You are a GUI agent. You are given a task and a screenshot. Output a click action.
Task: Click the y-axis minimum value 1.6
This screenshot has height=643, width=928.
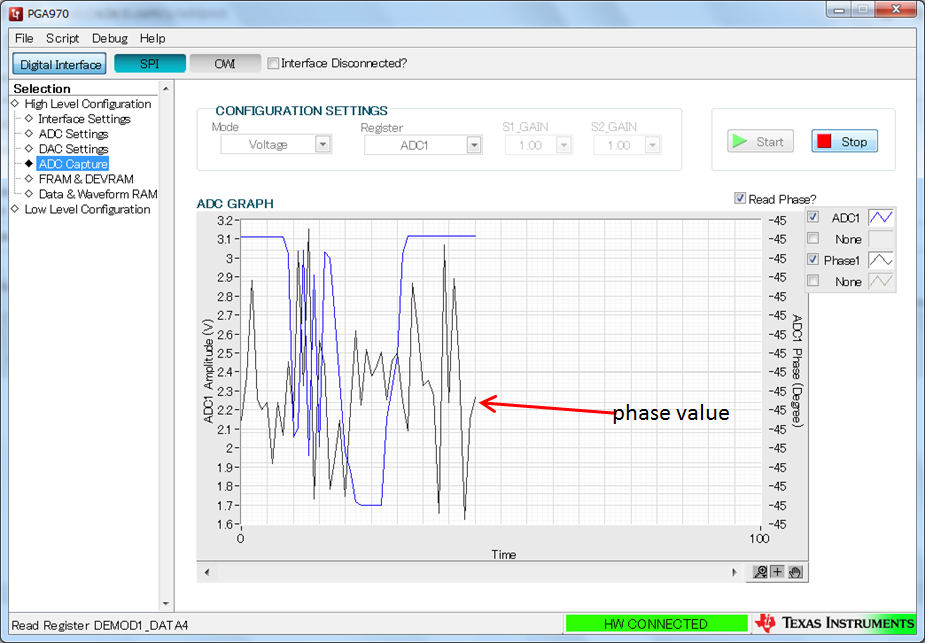225,524
